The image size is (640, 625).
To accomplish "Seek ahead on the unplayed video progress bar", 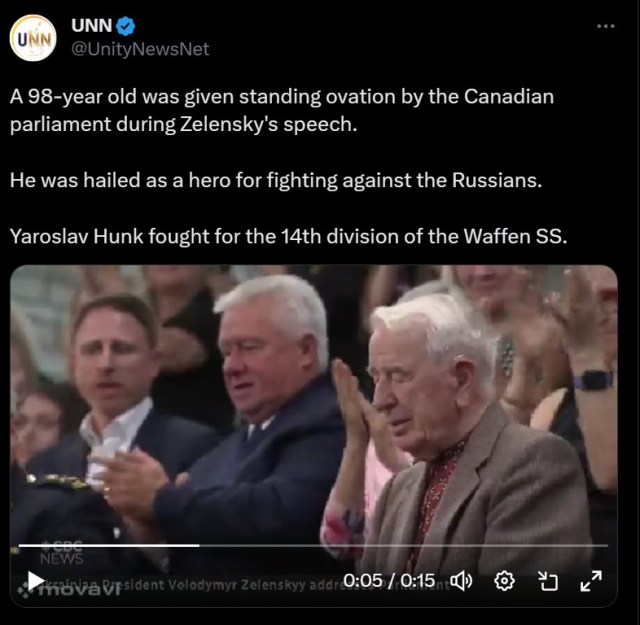I will click(x=403, y=545).
